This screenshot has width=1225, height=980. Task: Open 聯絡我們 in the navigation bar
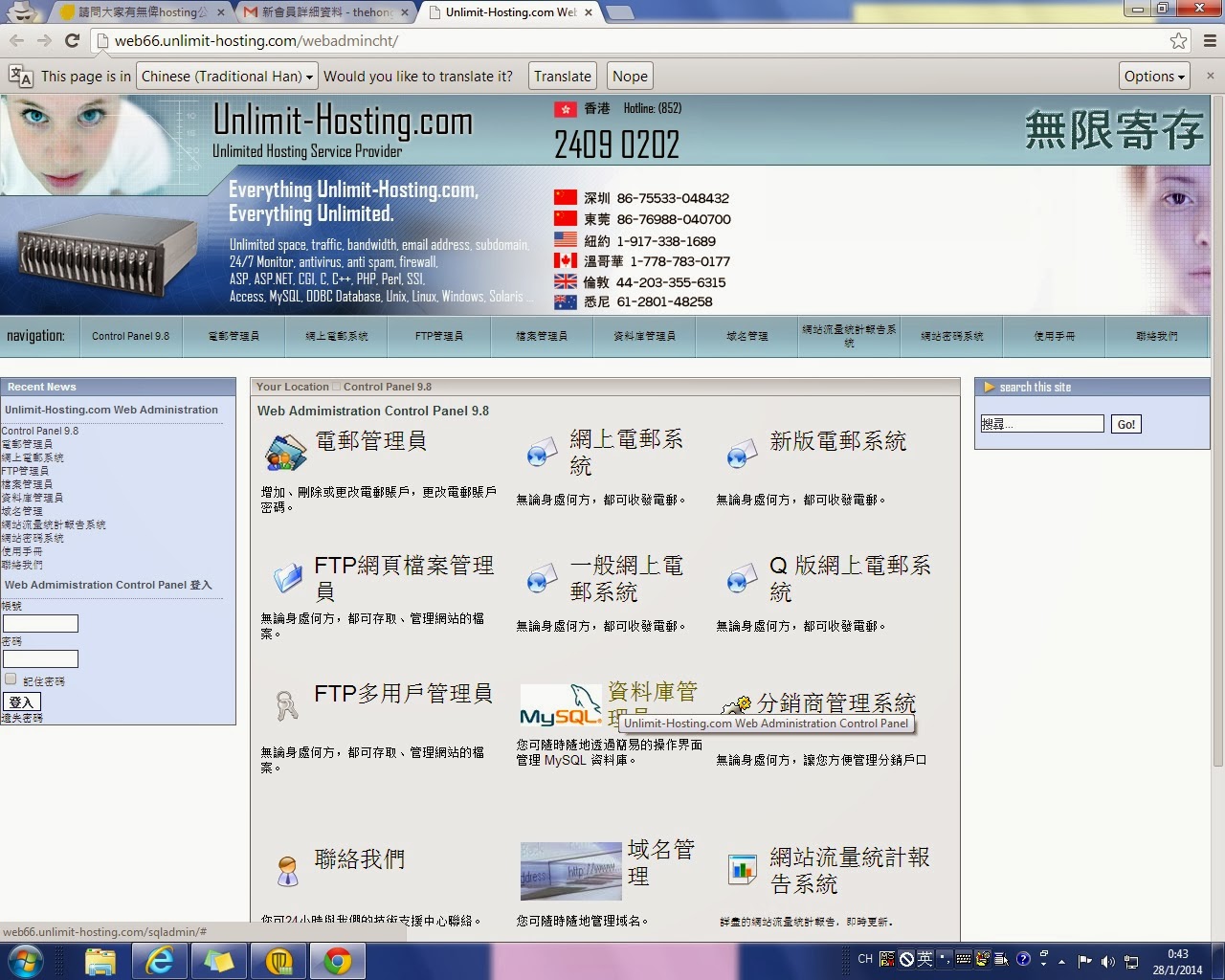(x=1157, y=336)
